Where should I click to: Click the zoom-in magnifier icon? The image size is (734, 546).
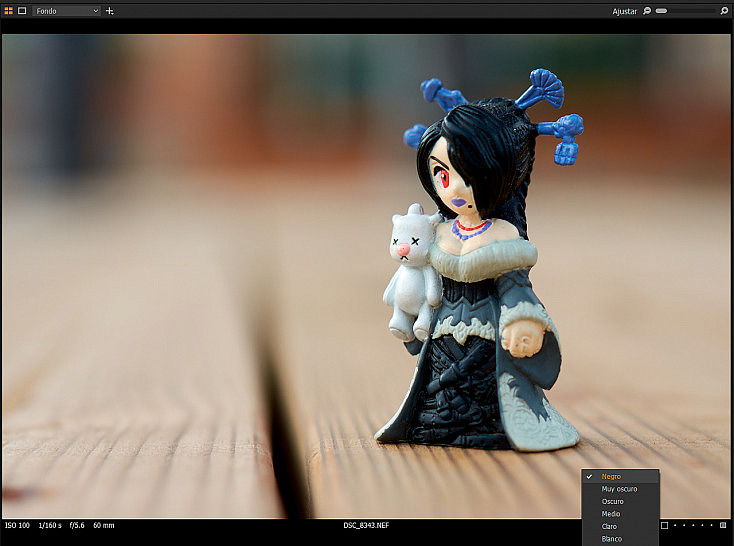724,11
